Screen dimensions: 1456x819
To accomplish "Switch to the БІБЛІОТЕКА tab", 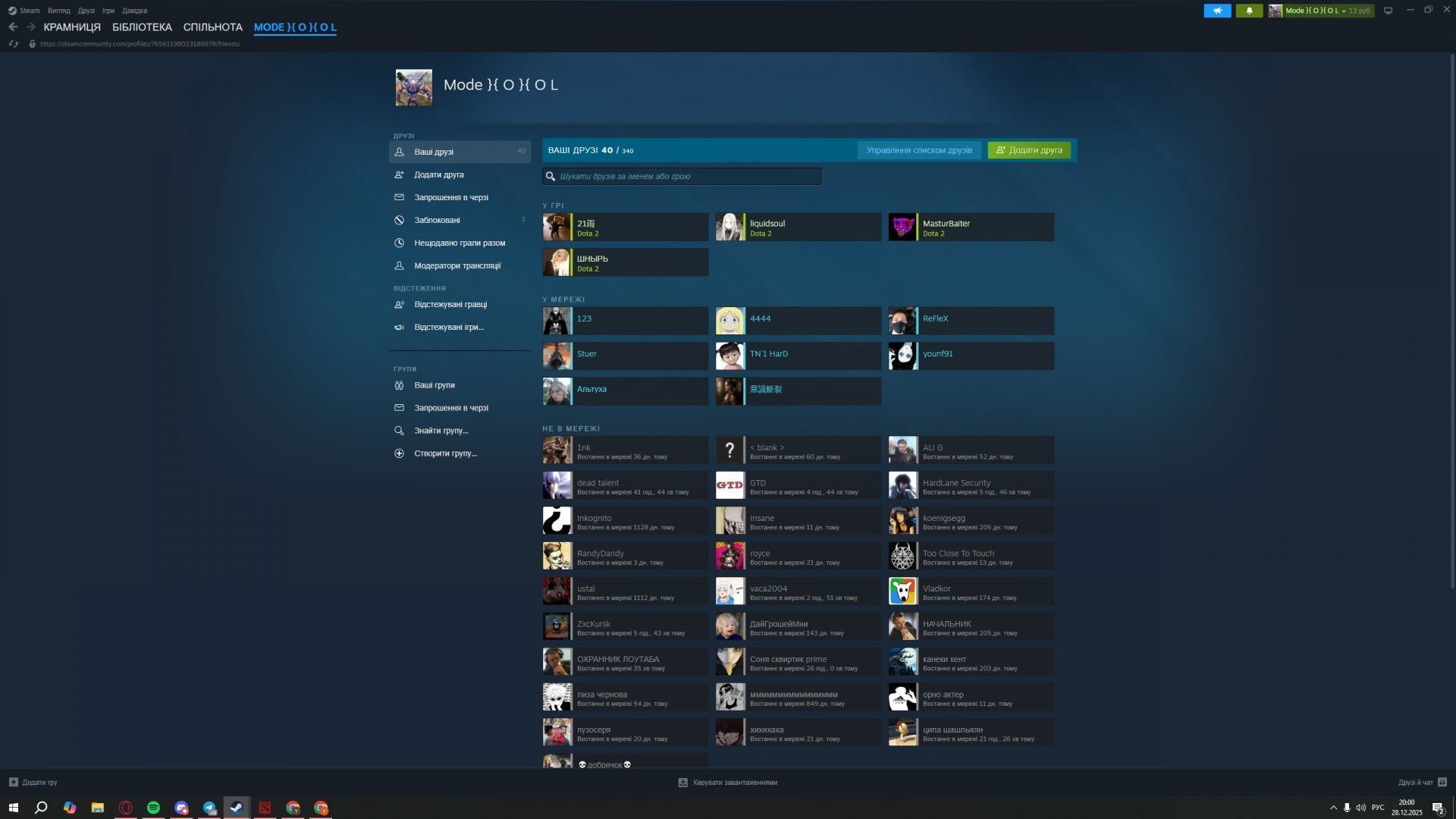I will (142, 27).
